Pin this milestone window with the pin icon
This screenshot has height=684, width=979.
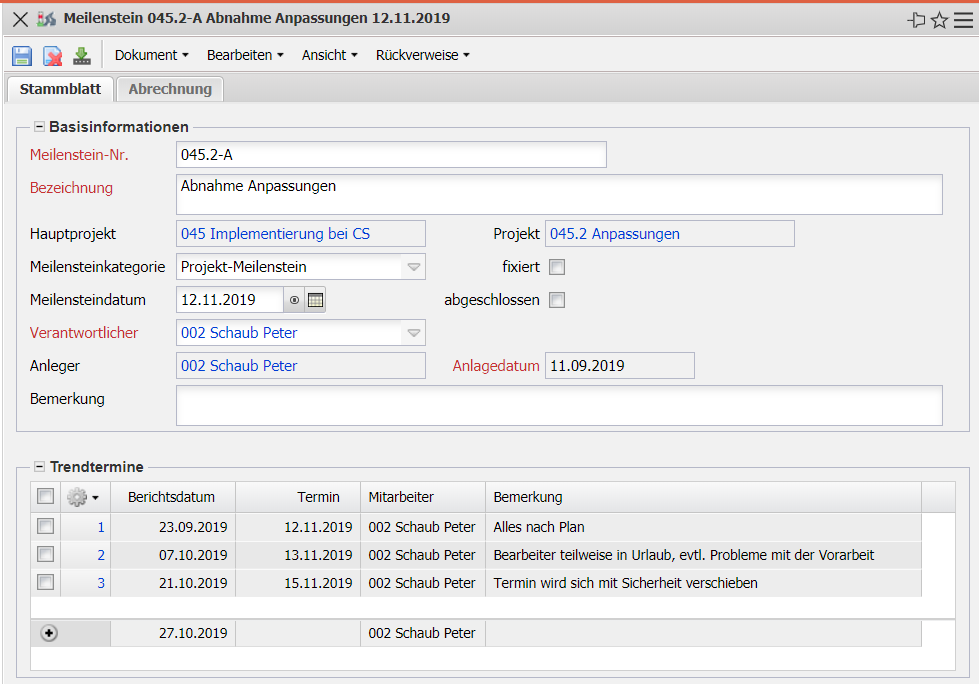click(916, 20)
